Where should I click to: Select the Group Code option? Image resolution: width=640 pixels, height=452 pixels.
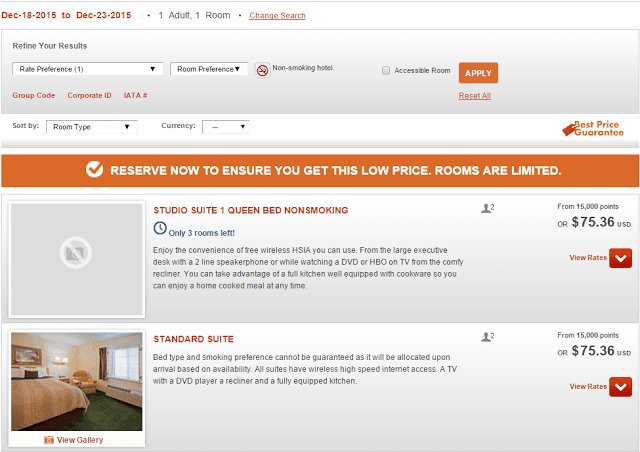(33, 95)
